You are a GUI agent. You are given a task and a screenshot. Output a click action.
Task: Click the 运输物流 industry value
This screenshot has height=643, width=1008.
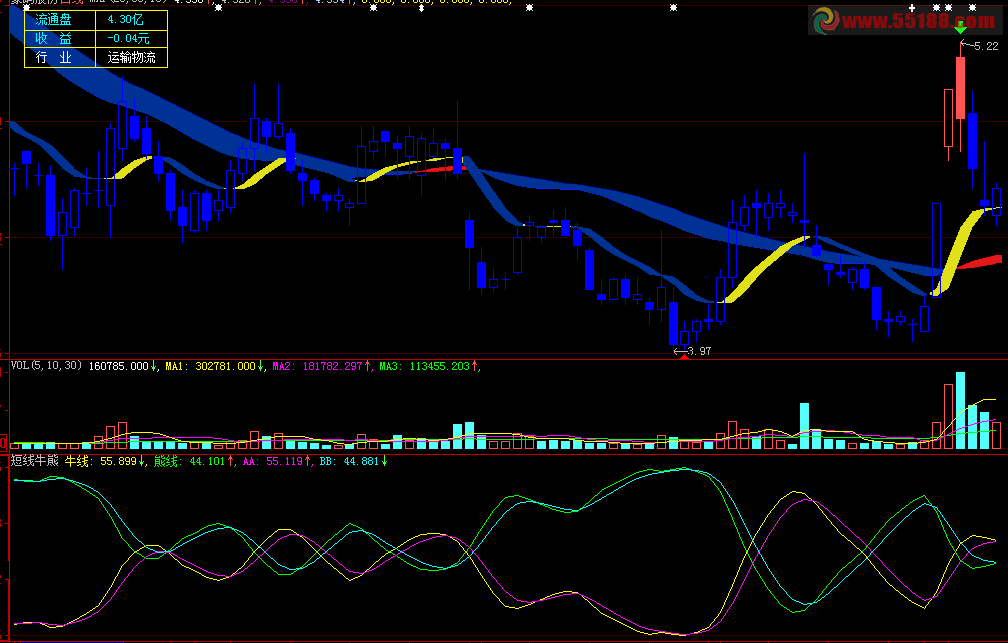point(131,57)
